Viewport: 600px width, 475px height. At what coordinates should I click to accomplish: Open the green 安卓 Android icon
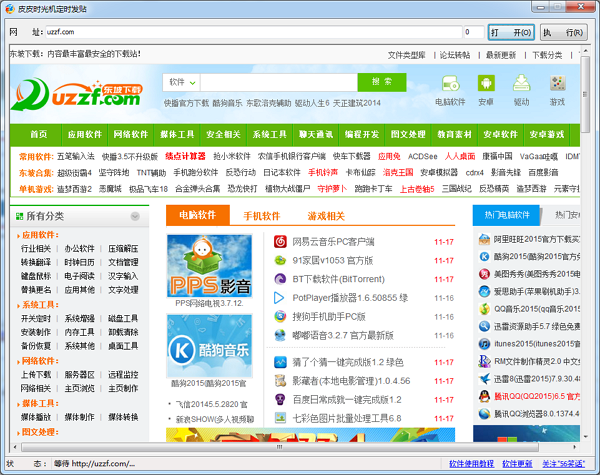tap(486, 83)
